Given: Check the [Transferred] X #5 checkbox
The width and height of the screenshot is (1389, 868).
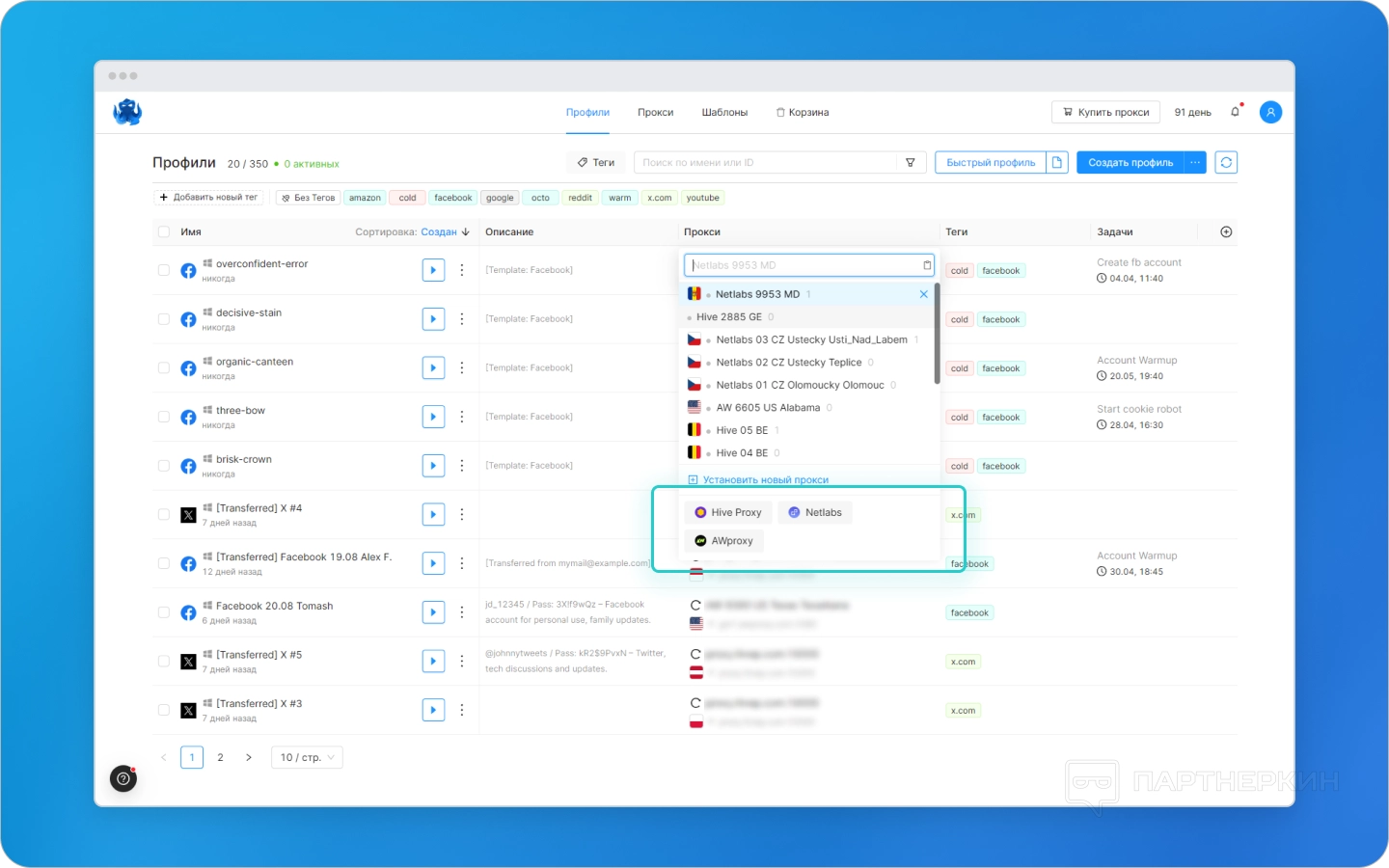Looking at the screenshot, I should [164, 662].
